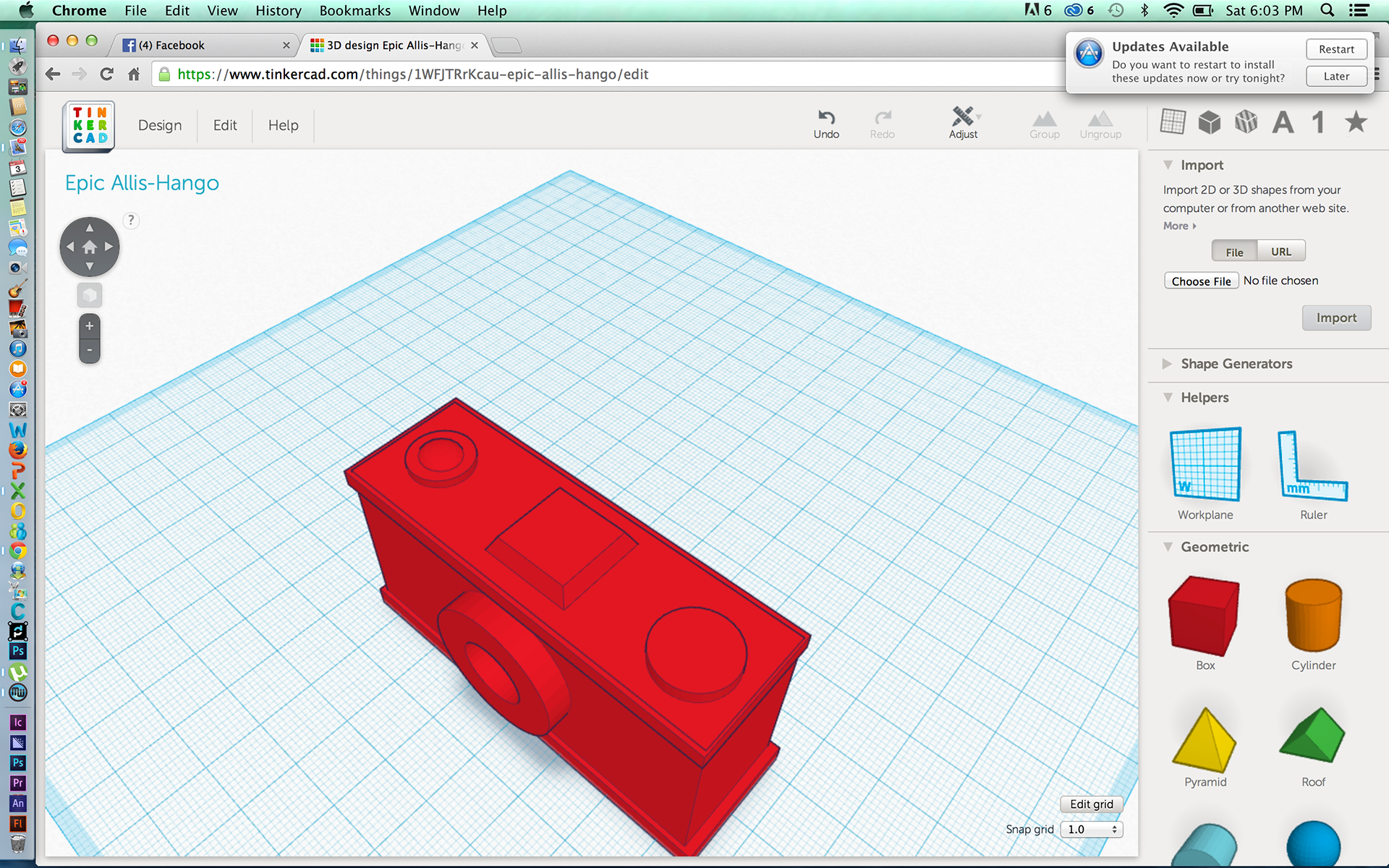Screen dimensions: 1389x868
Task: Expand the Shape Generators section
Action: click(1167, 364)
